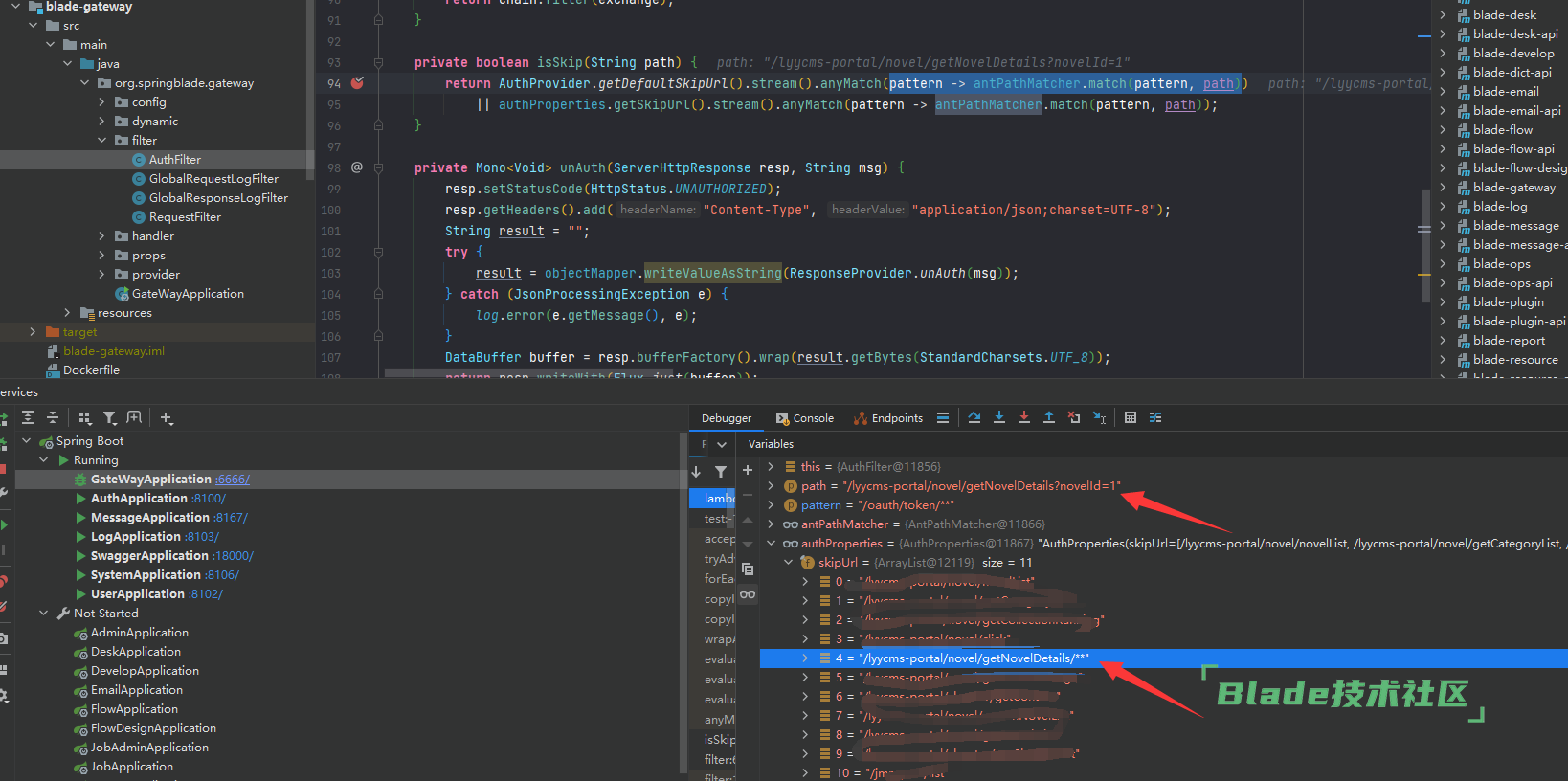Collapse the filter folder in the project tree
The image size is (1568, 781).
pyautogui.click(x=102, y=141)
